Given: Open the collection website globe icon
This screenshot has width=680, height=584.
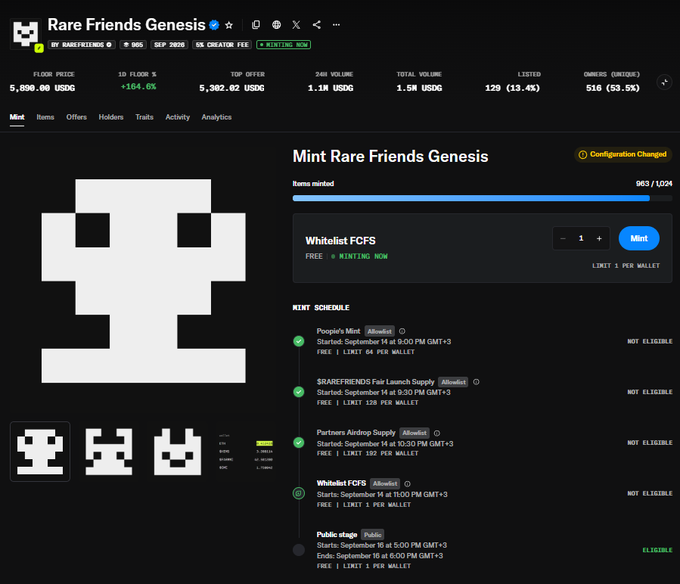Looking at the screenshot, I should pyautogui.click(x=276, y=25).
